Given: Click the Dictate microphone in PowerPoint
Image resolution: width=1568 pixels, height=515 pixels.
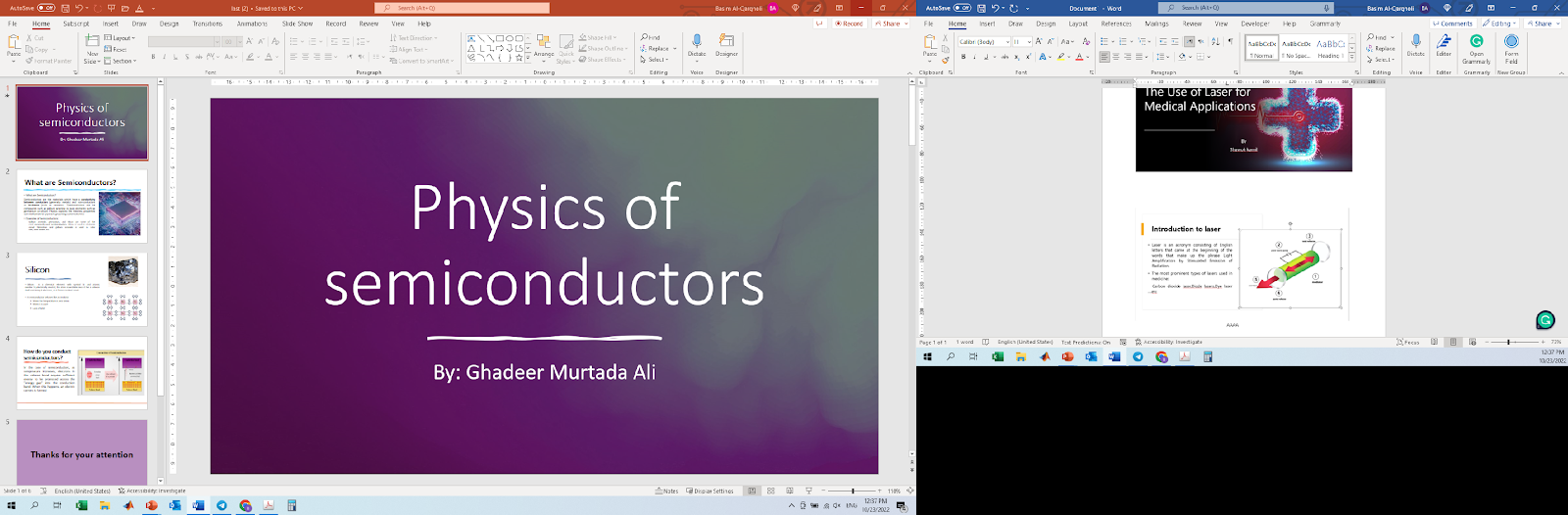Looking at the screenshot, I should click(x=697, y=44).
